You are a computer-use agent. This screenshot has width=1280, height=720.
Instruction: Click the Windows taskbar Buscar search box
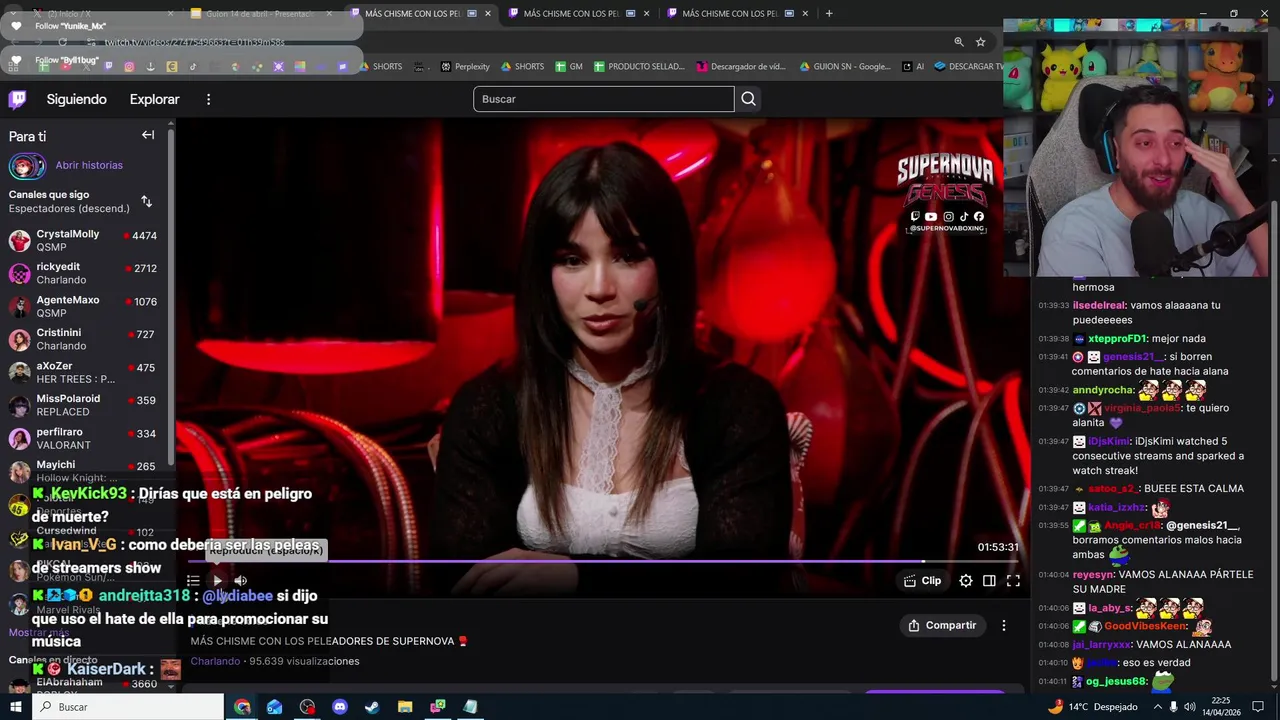(128, 707)
